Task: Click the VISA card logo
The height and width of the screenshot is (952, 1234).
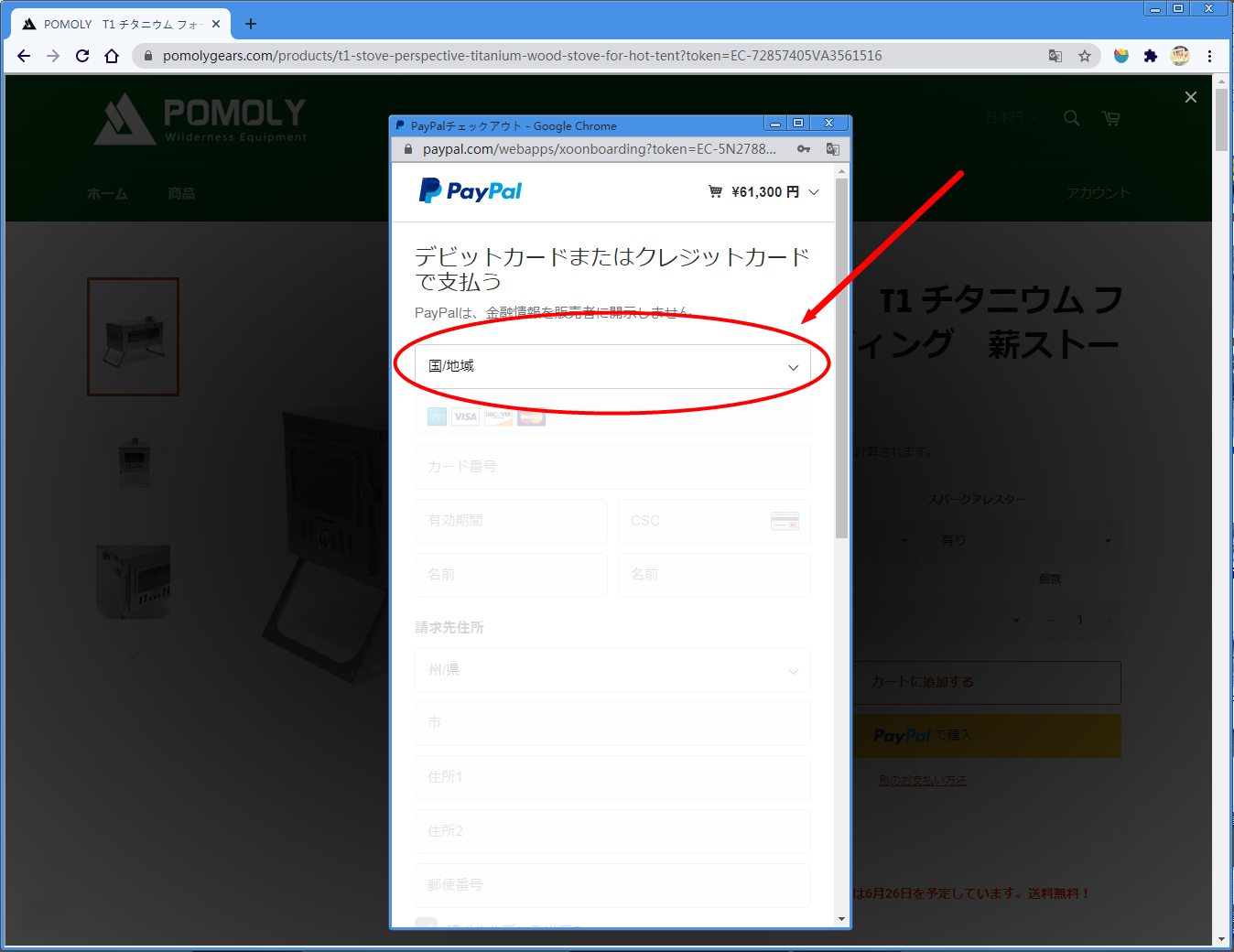Action: point(466,417)
